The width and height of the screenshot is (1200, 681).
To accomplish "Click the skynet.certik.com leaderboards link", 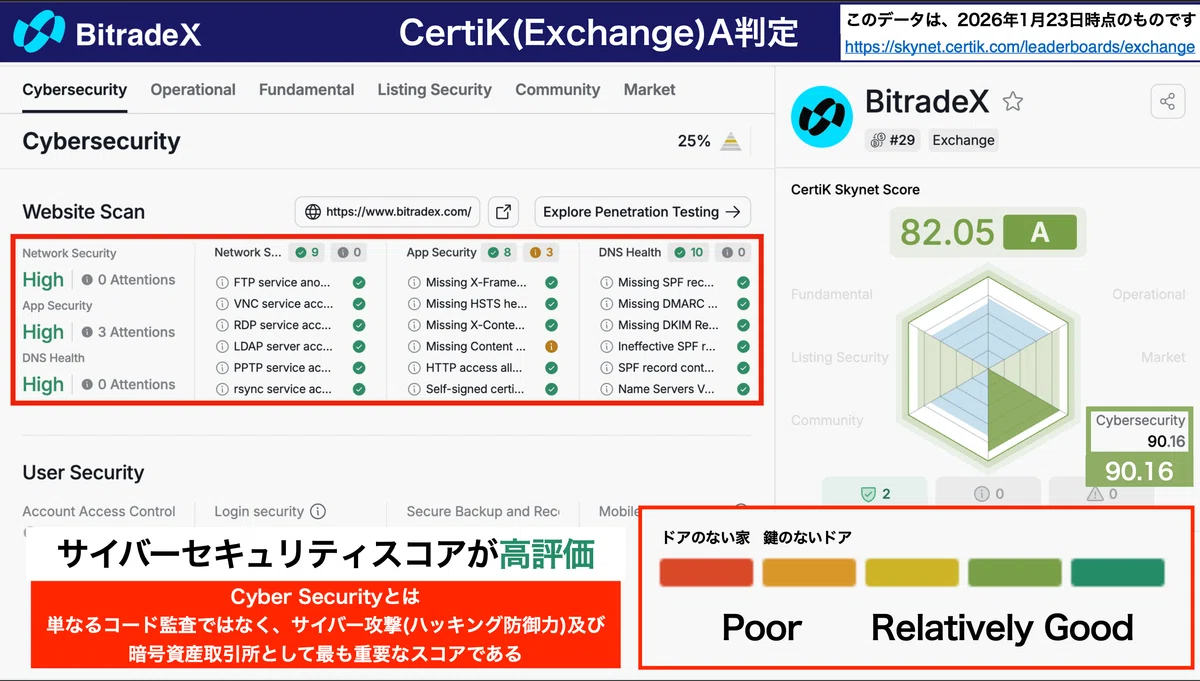I will tap(1019, 46).
